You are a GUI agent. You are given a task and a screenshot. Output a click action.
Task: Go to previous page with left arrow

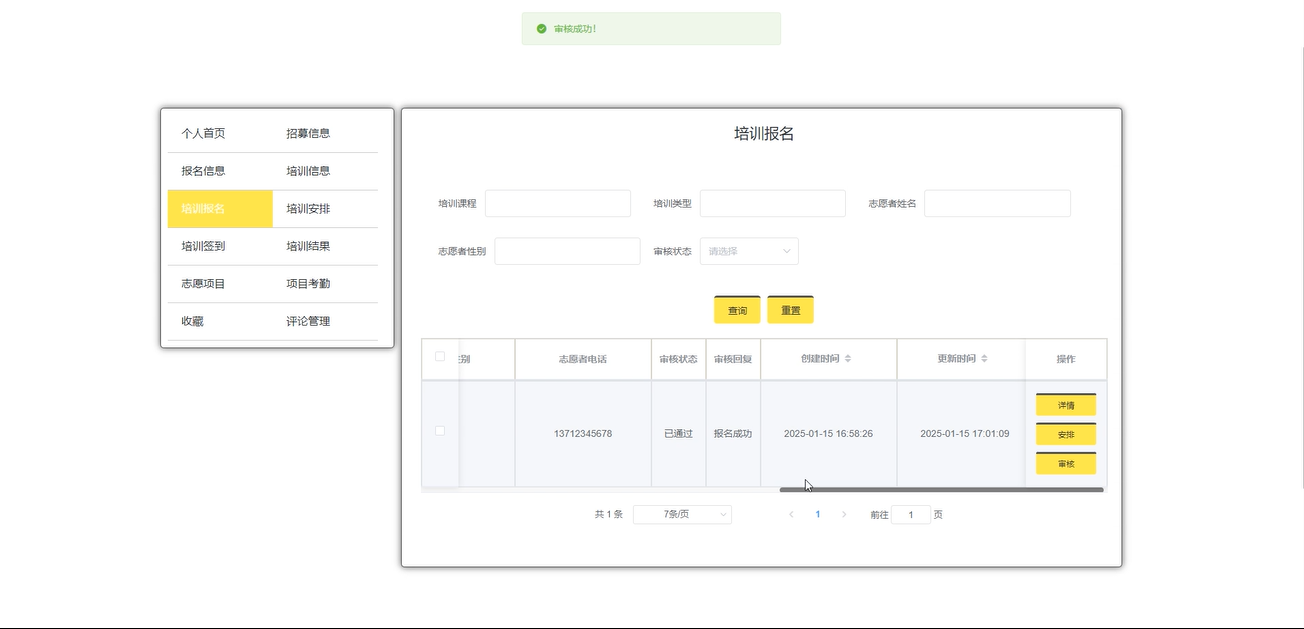(x=791, y=515)
